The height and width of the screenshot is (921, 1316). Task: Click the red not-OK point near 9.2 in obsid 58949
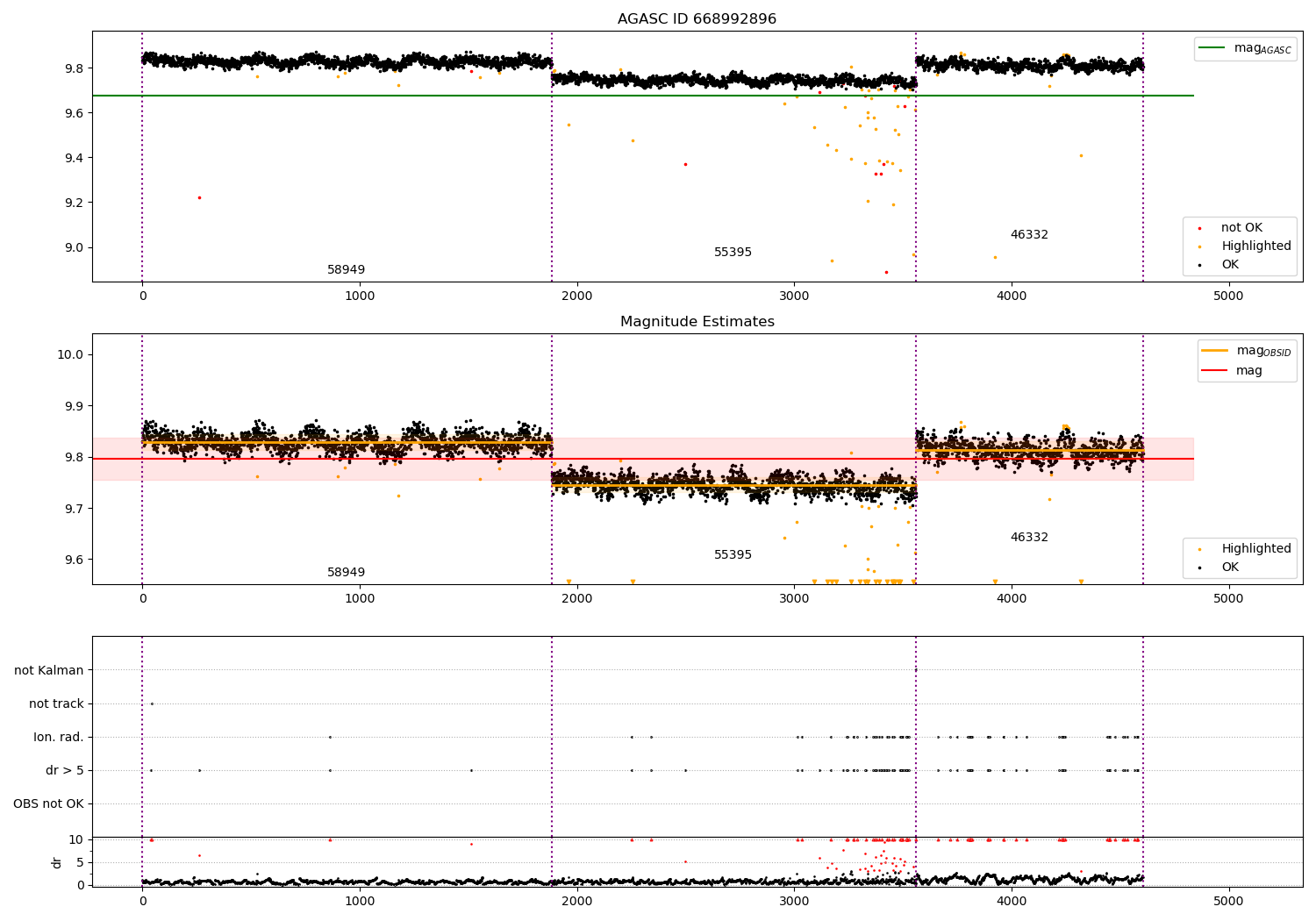(x=199, y=197)
